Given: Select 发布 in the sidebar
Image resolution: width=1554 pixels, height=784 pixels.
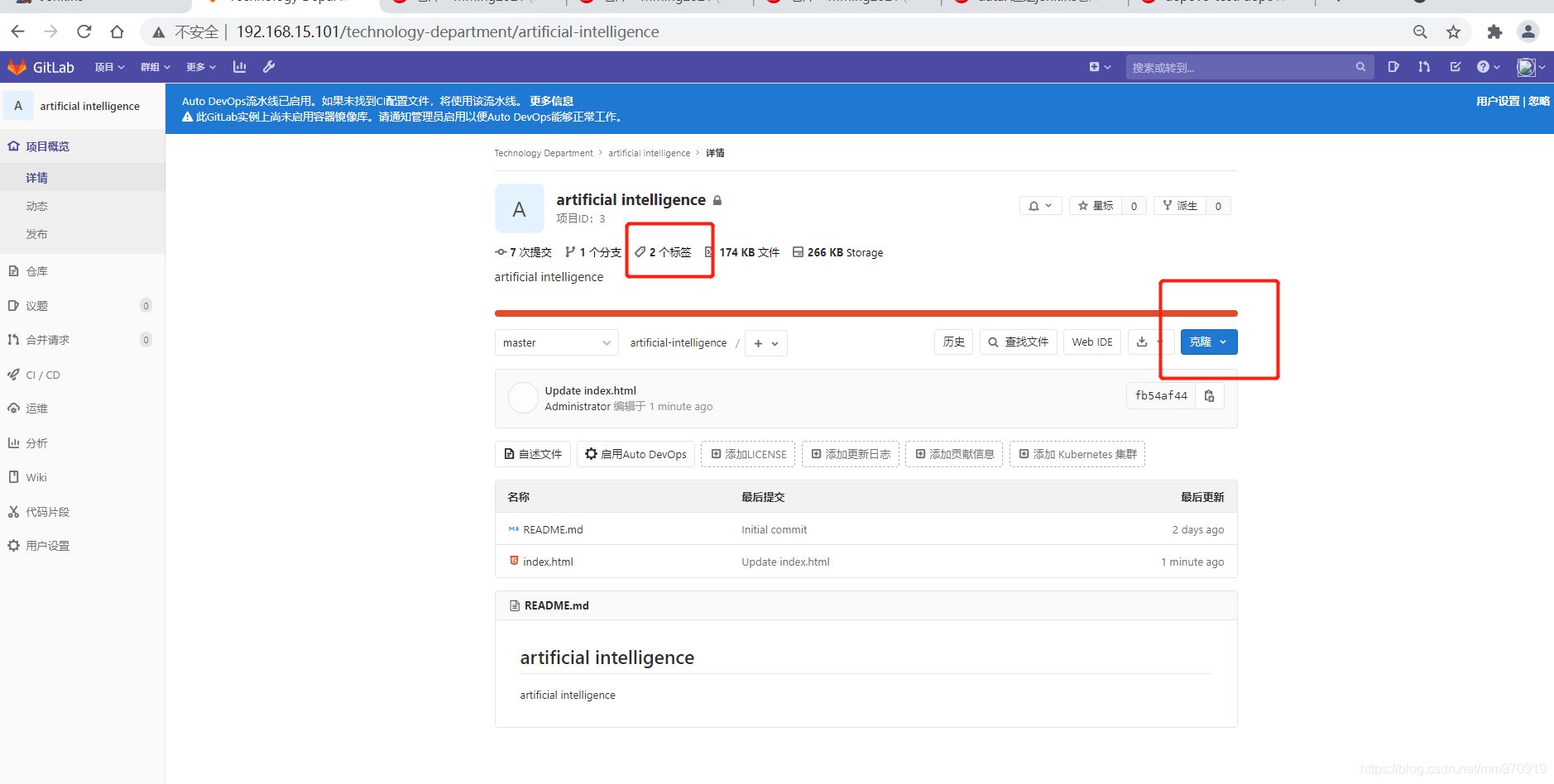Looking at the screenshot, I should click(x=83, y=234).
